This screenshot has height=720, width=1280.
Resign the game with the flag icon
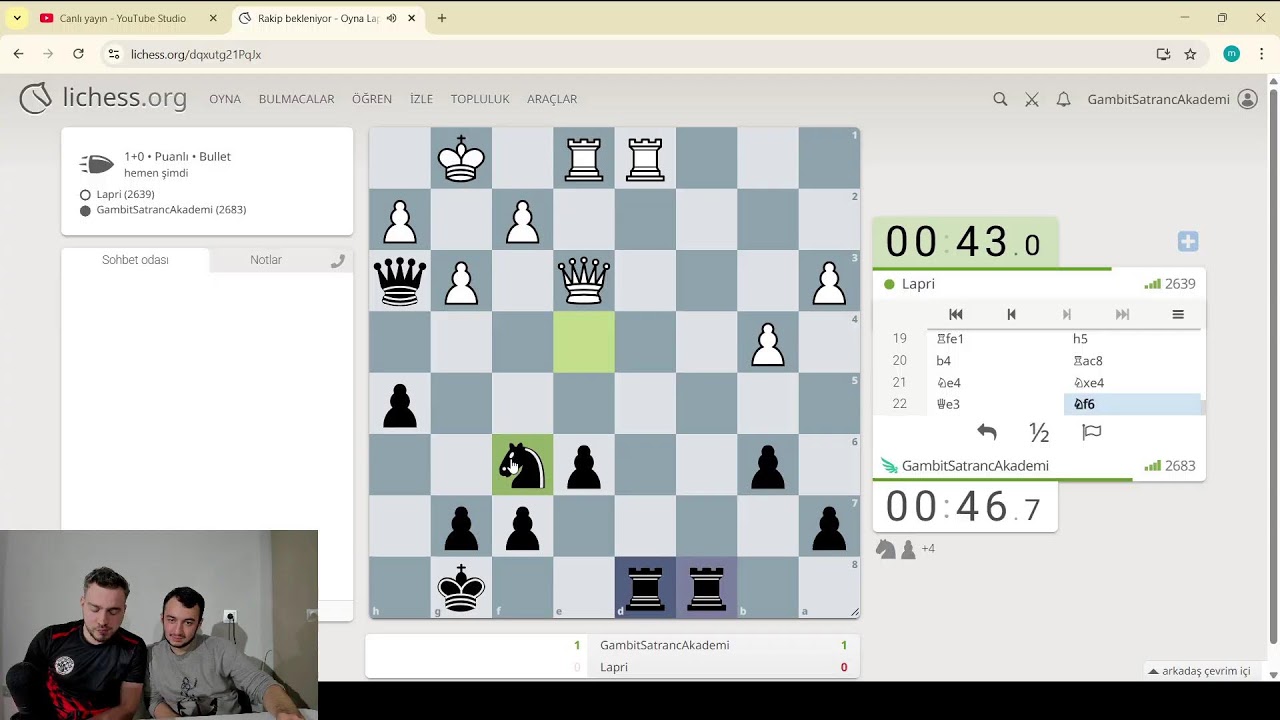[x=1092, y=432]
